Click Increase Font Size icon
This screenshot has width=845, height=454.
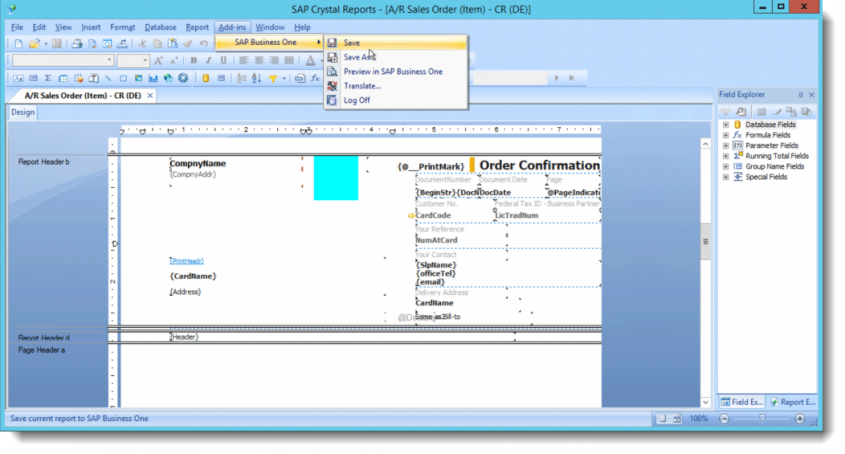tap(158, 60)
